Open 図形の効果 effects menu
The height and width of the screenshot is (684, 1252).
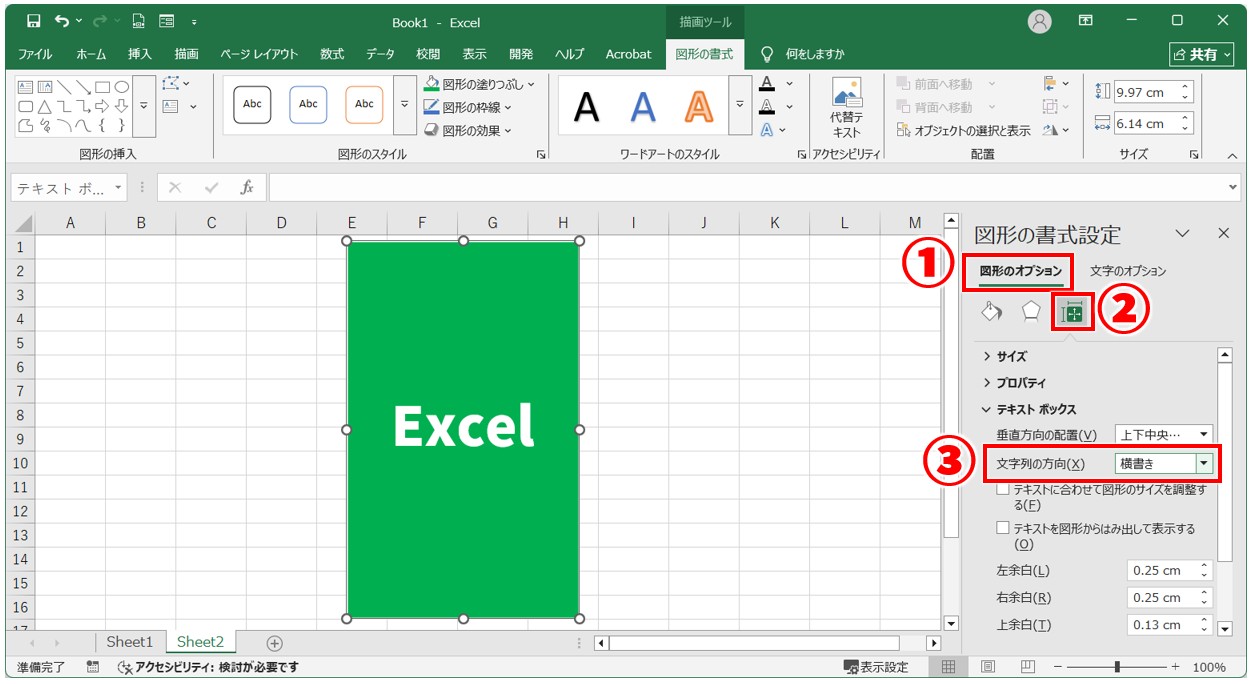click(467, 130)
